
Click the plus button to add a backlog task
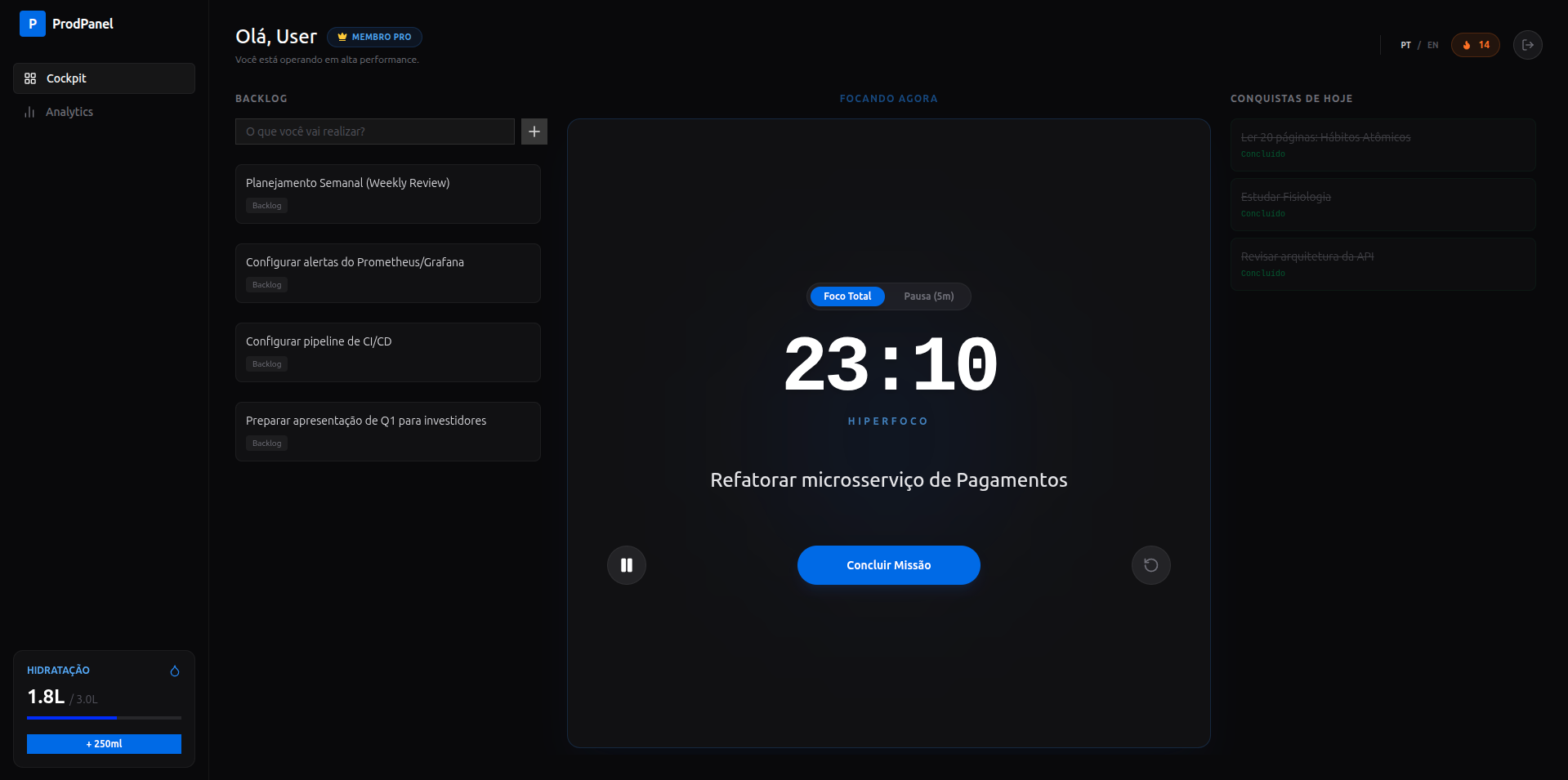pos(534,131)
